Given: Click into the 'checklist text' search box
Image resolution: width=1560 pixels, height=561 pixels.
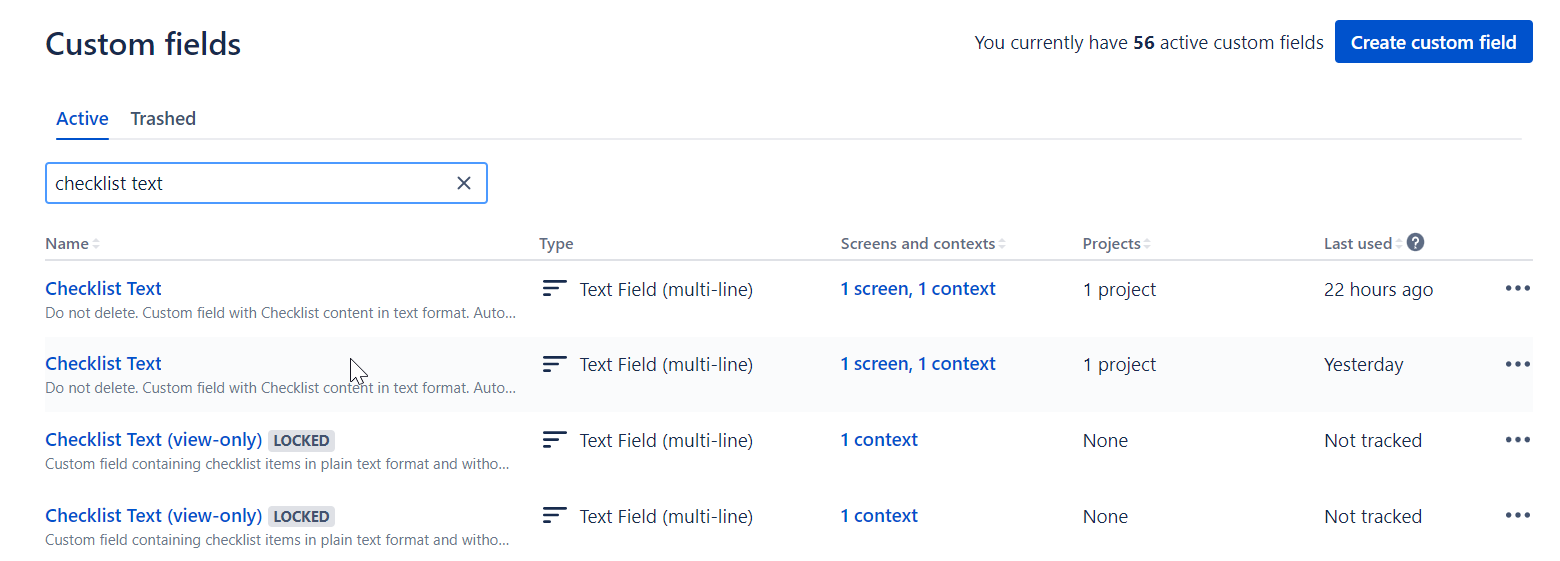Looking at the screenshot, I should [250, 183].
